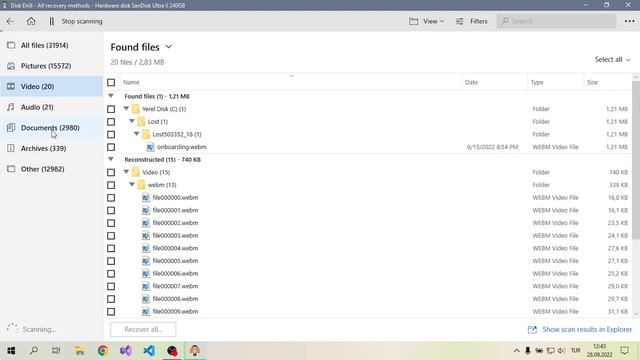The width and height of the screenshot is (640, 360).
Task: Collapse the Lost503352_18 tree node
Action: [137, 134]
